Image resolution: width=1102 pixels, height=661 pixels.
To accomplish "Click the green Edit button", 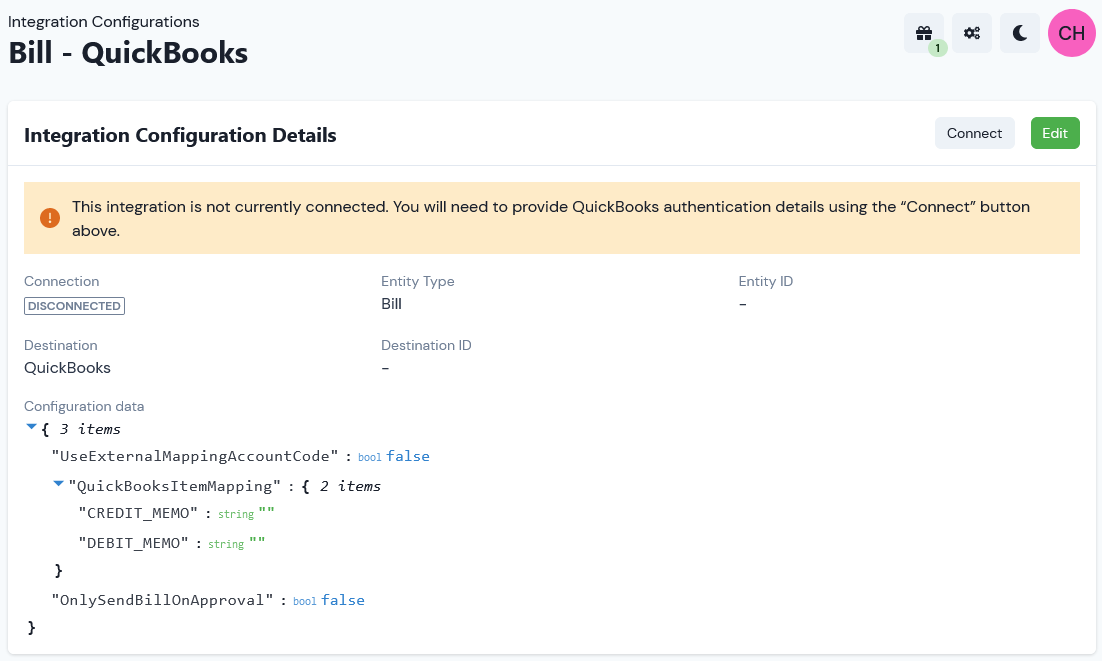I will (1054, 133).
